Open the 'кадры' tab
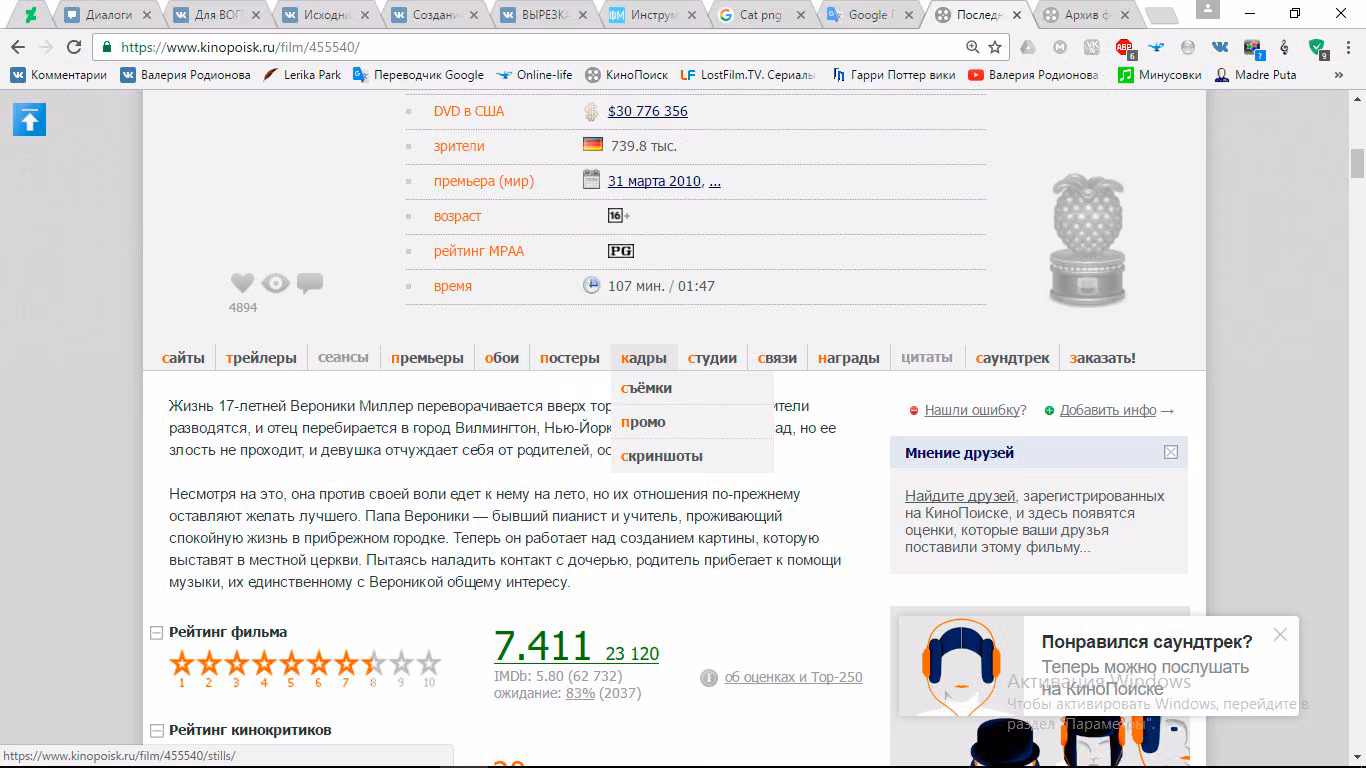Screen dimensions: 1366x768 (x=644, y=358)
